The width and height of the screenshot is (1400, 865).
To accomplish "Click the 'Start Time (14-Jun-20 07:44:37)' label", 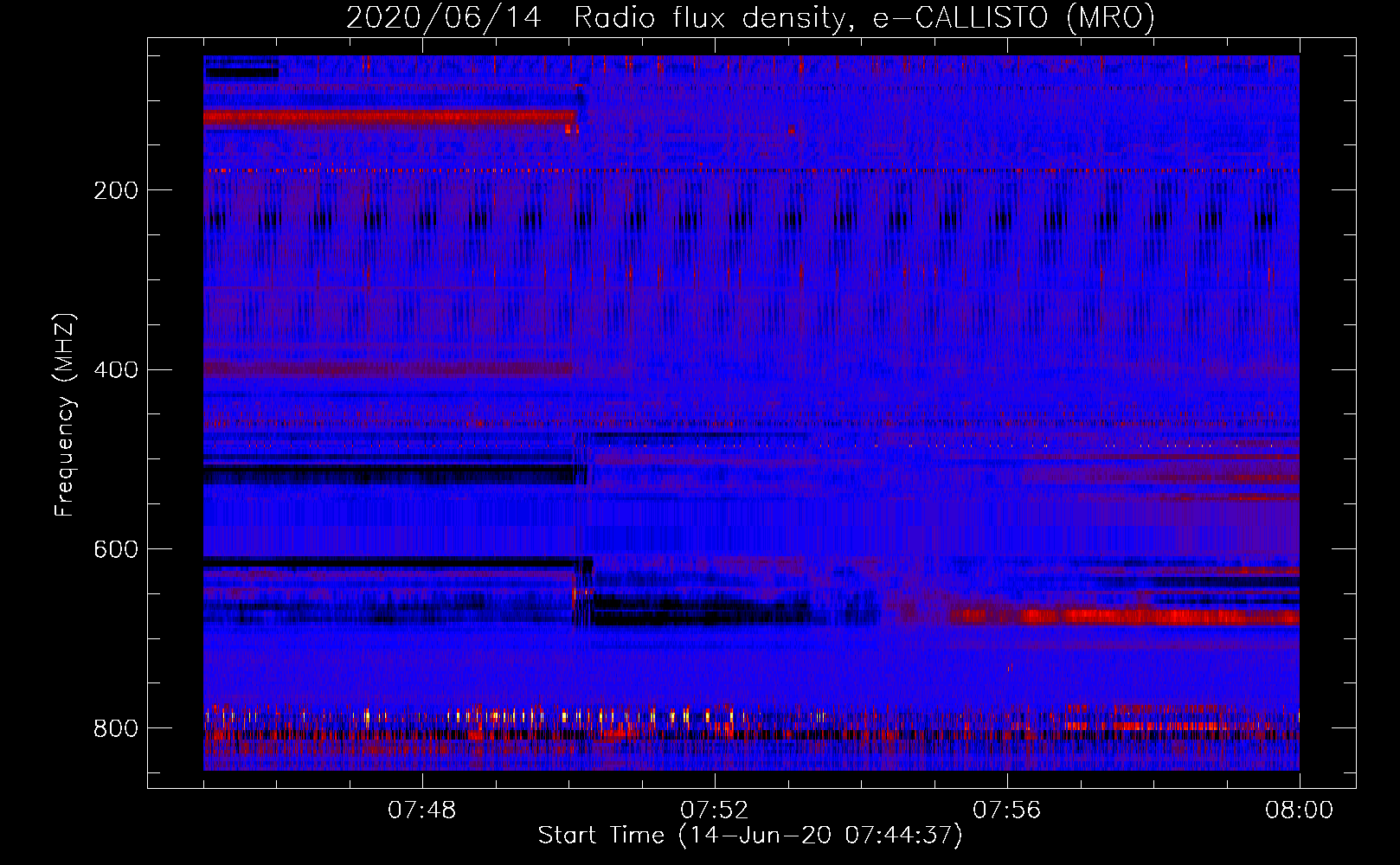I will tap(750, 836).
